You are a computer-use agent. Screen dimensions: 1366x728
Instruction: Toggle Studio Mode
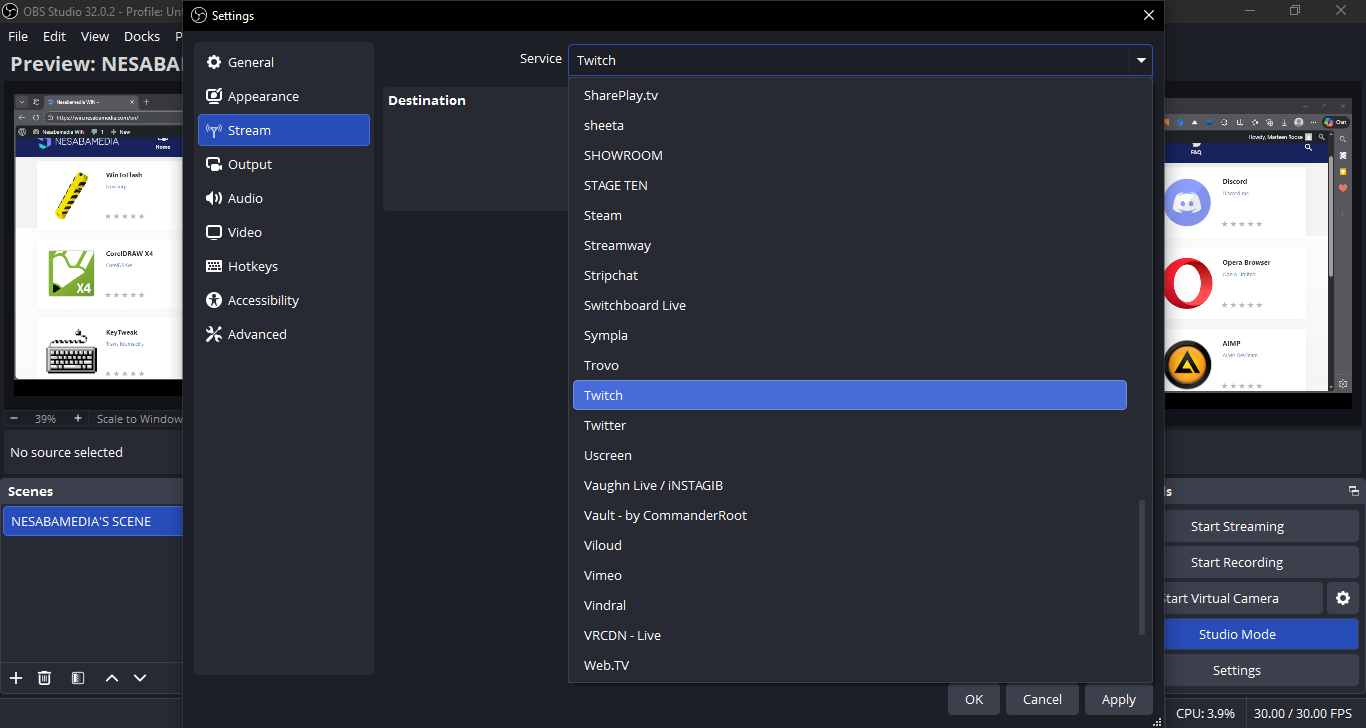coord(1237,634)
